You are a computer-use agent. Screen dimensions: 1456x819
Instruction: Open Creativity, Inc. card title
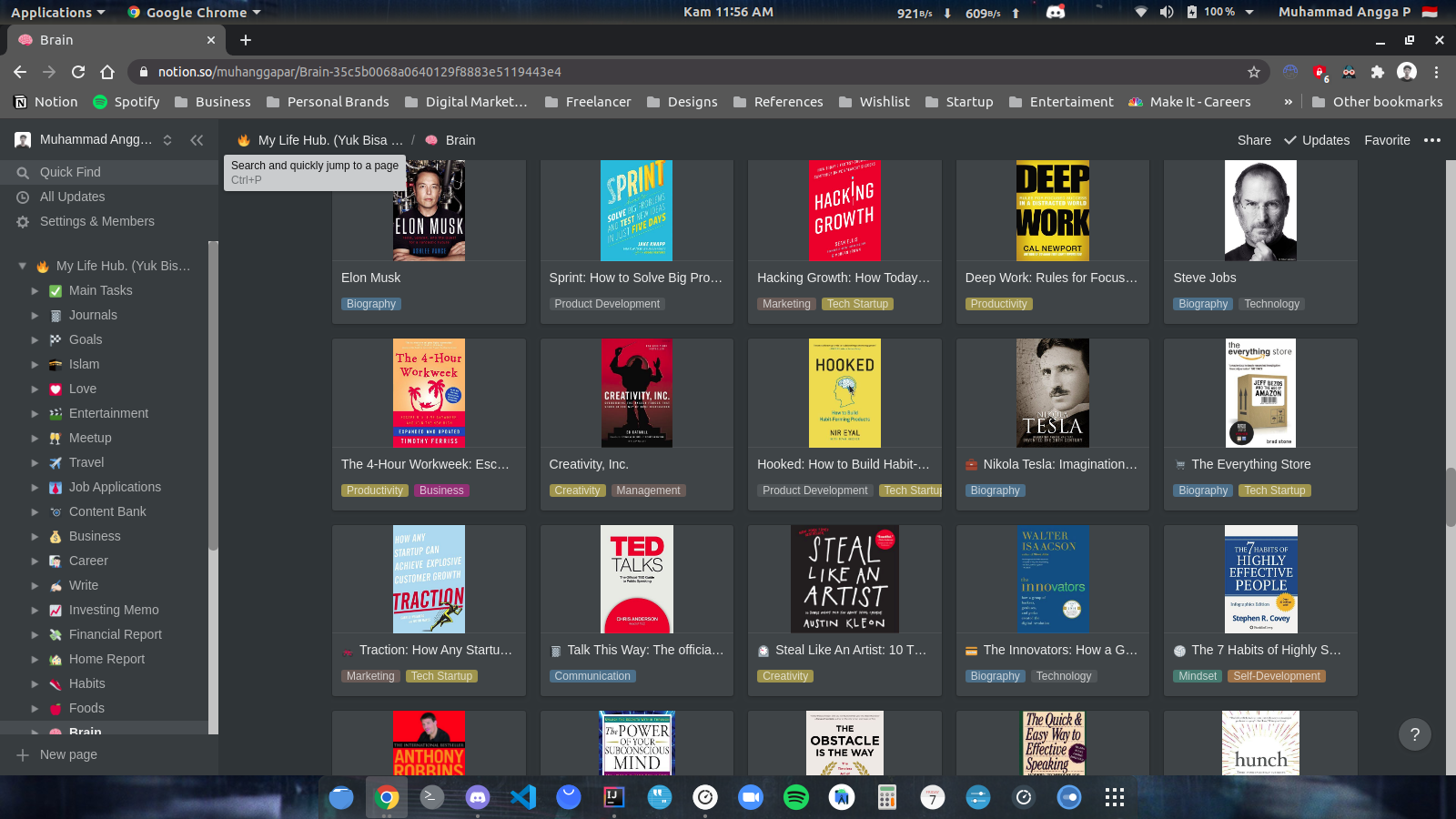tap(589, 464)
